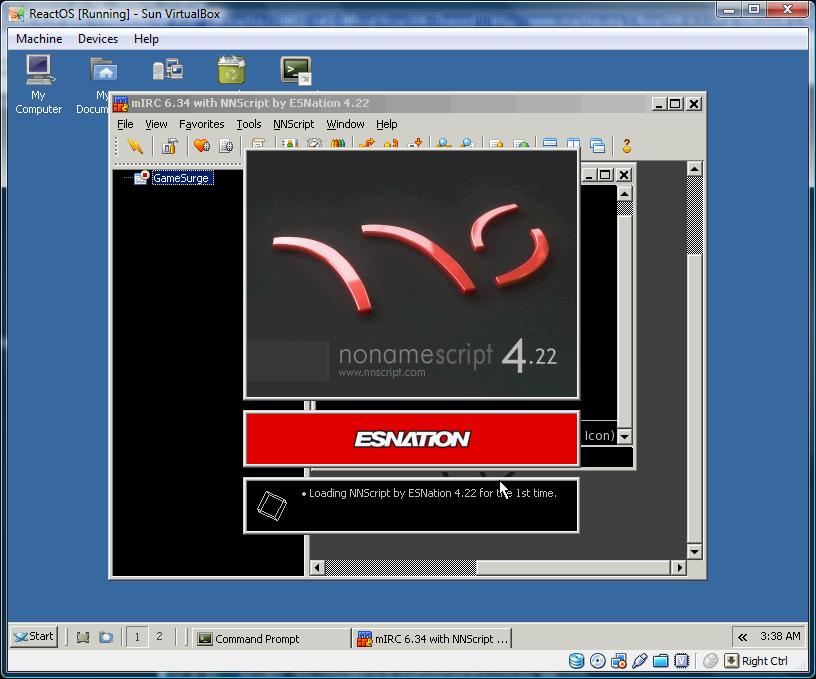Click the Cascade windows toolbar icon
The height and width of the screenshot is (679, 816).
pos(597,146)
